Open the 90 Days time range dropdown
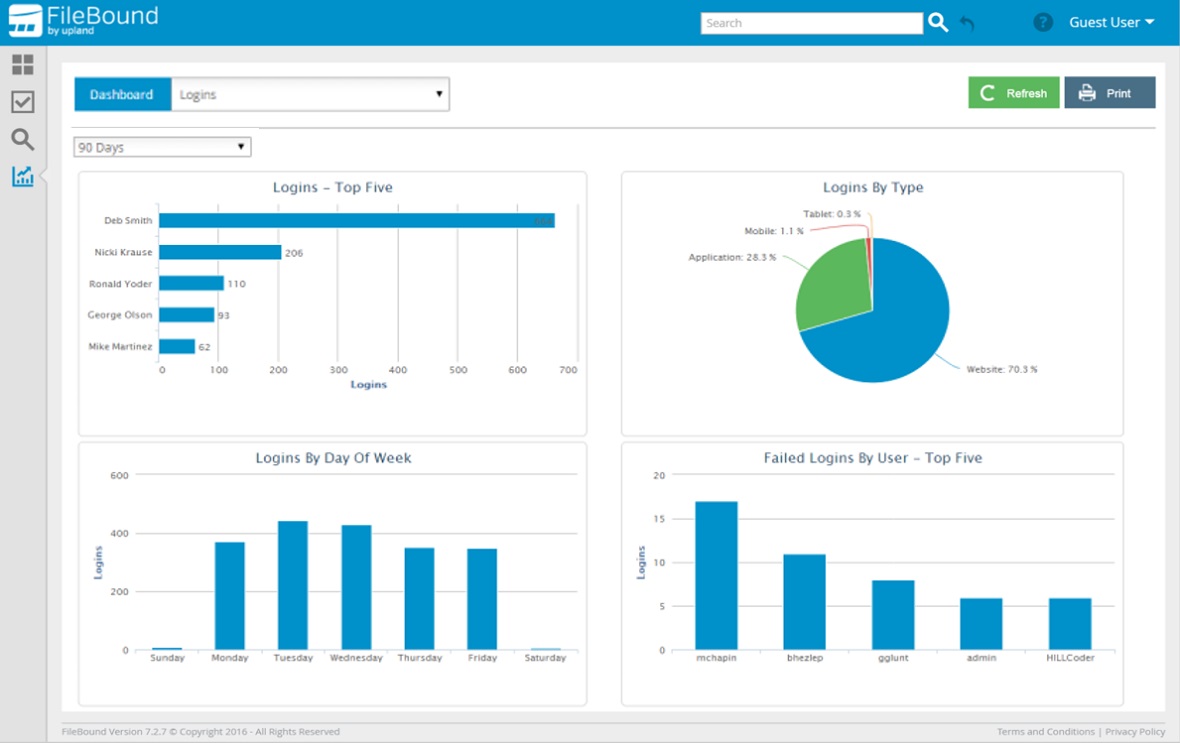This screenshot has height=743, width=1180. pos(162,147)
